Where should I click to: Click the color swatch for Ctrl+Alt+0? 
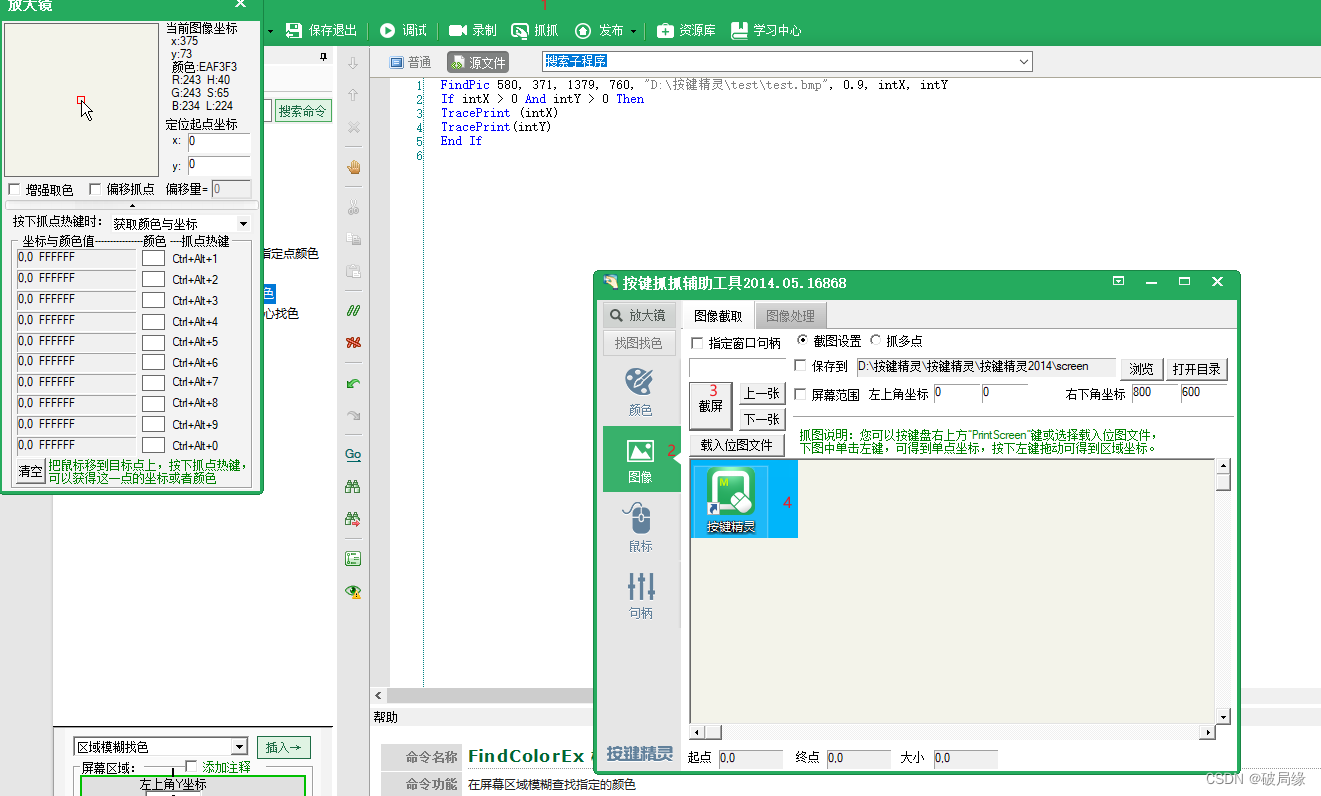[153, 445]
